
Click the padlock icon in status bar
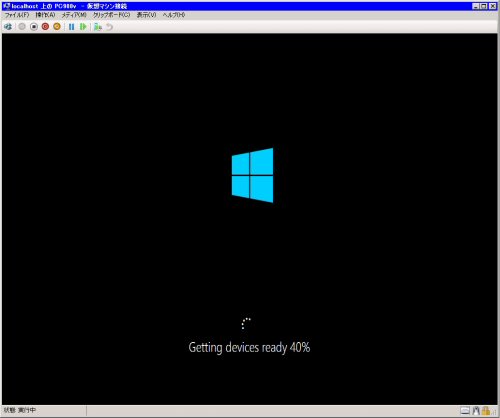click(x=486, y=411)
